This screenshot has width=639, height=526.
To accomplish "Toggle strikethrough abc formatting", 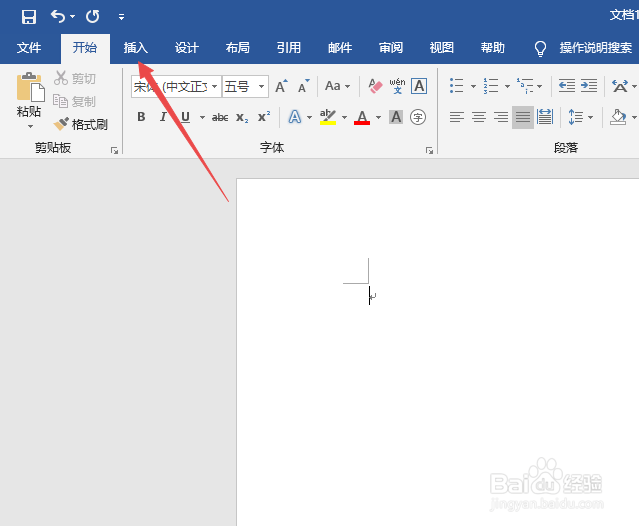I will (220, 118).
